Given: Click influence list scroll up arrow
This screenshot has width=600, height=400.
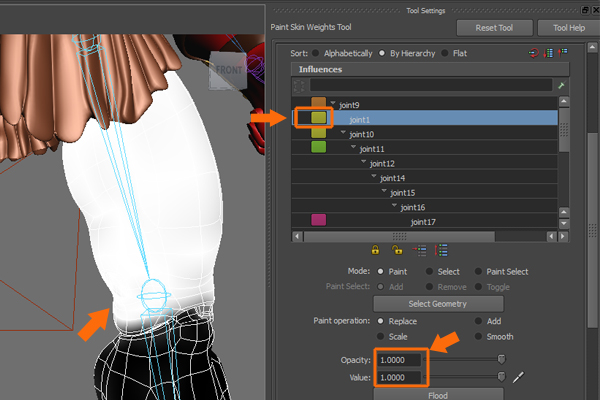Looking at the screenshot, I should (x=564, y=102).
